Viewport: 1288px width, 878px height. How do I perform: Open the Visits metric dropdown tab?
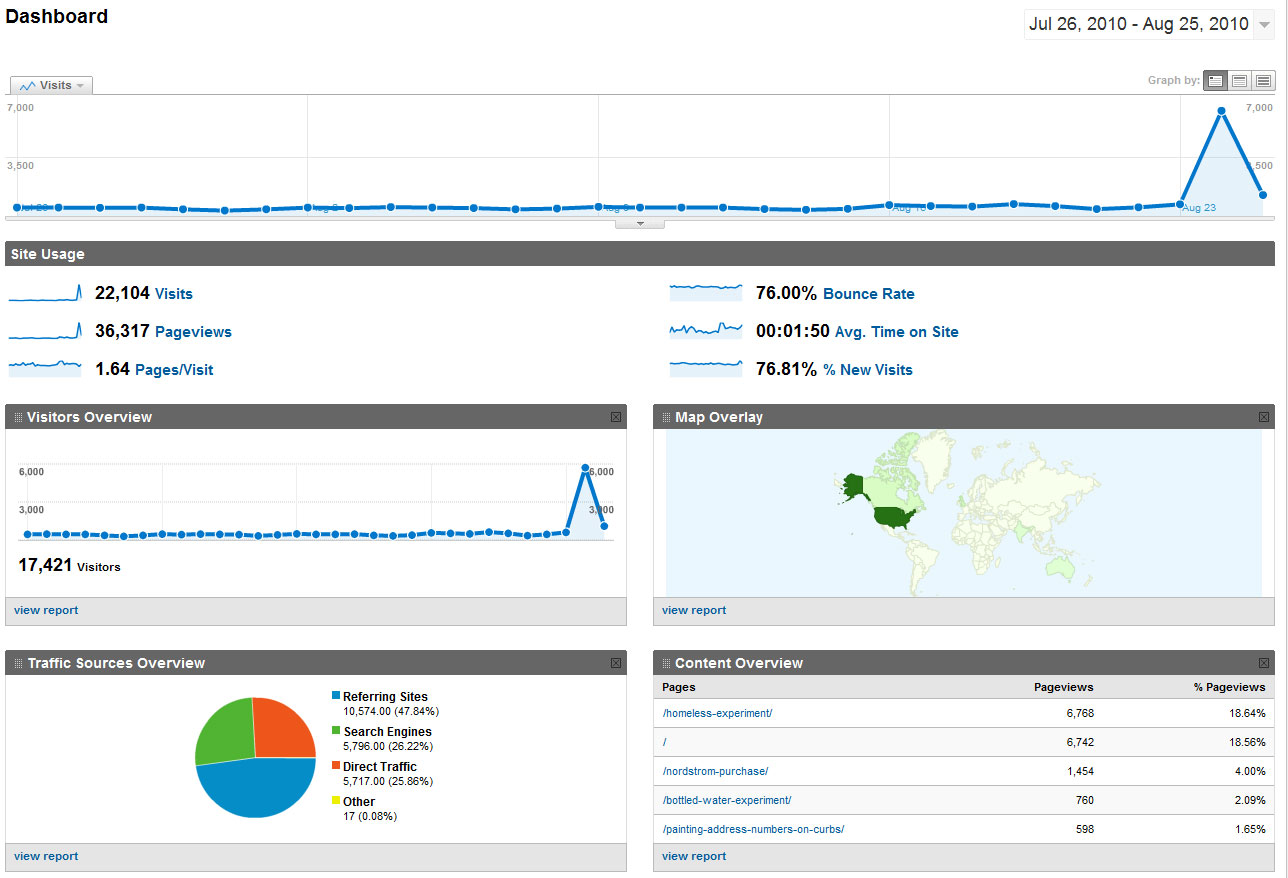pyautogui.click(x=52, y=85)
